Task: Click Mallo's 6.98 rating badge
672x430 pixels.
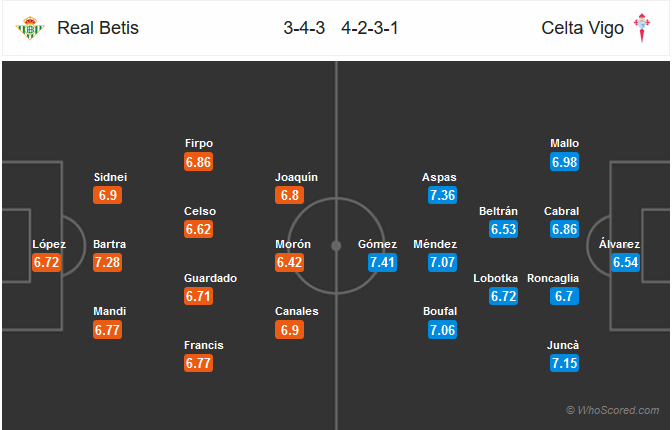Action: point(564,162)
